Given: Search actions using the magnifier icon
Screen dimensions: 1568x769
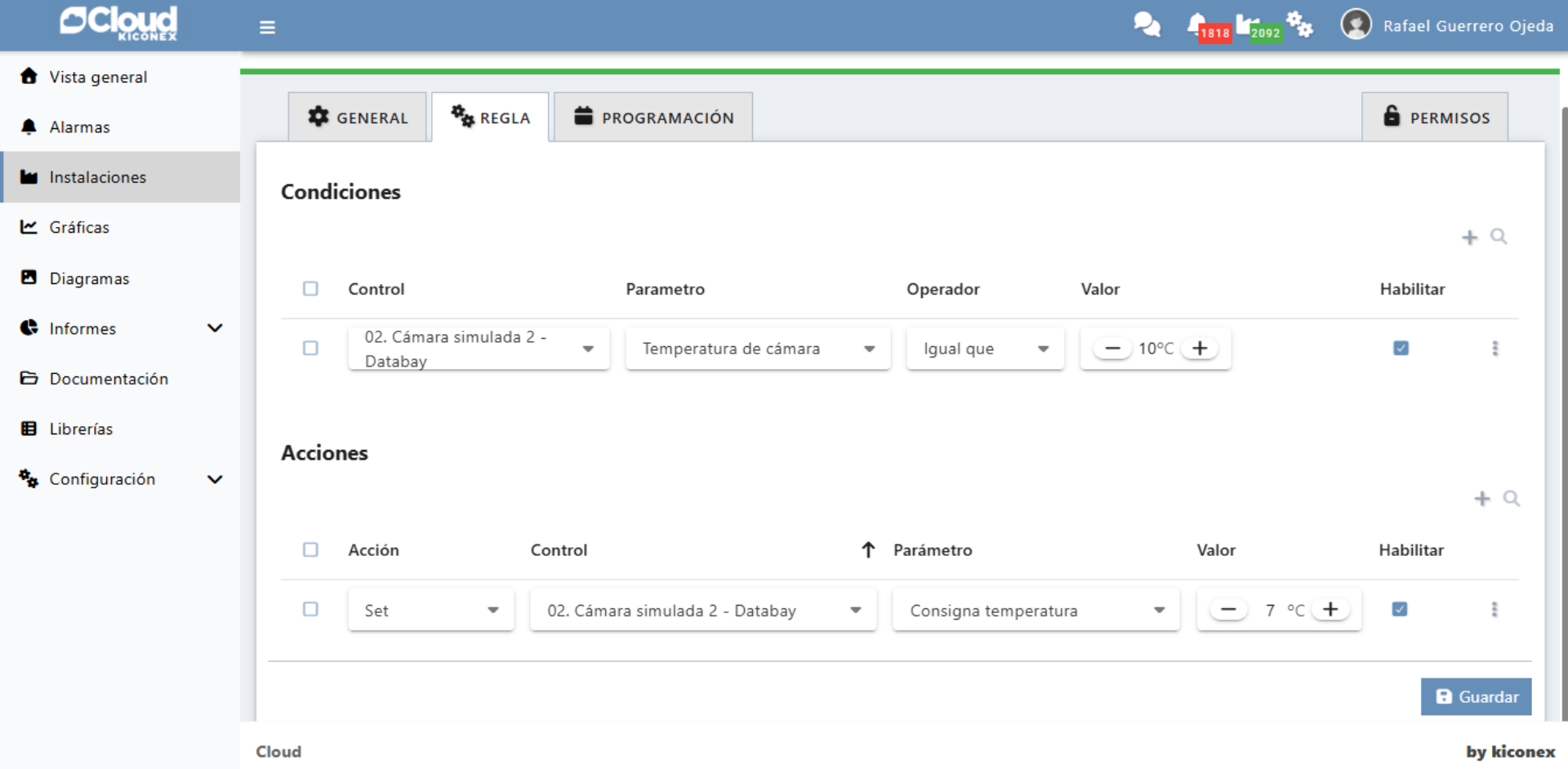Looking at the screenshot, I should tap(1511, 498).
